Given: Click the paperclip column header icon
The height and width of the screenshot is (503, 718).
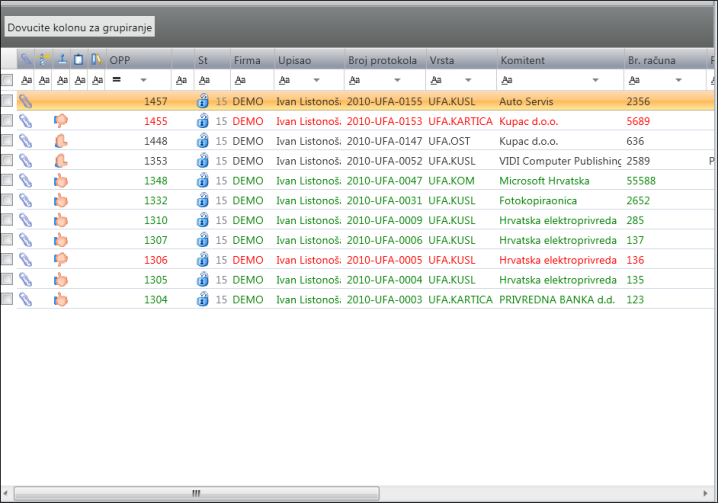Looking at the screenshot, I should click(26, 60).
